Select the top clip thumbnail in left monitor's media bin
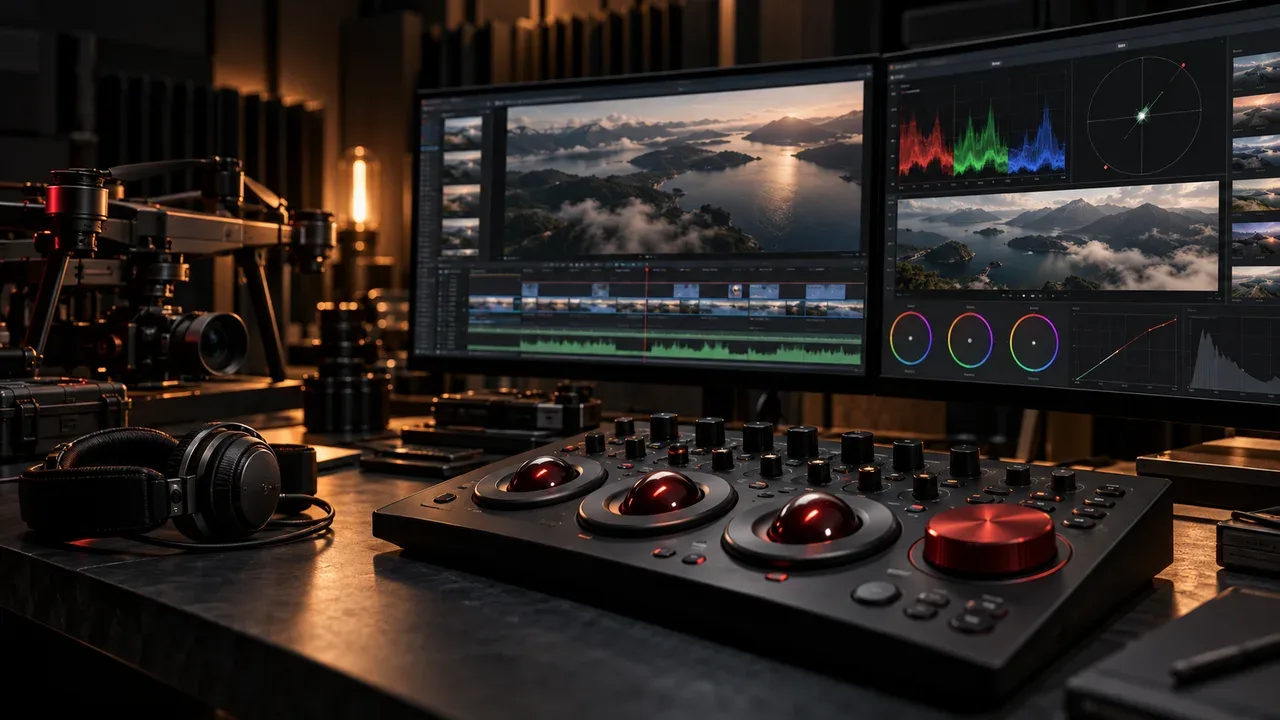Image resolution: width=1280 pixels, height=720 pixels. (462, 133)
